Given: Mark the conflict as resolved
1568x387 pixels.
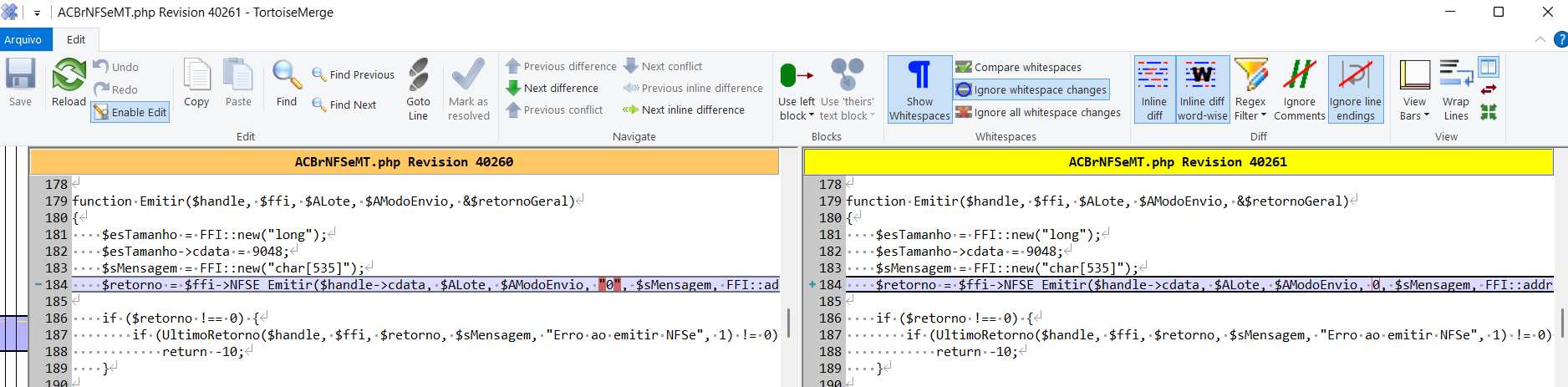Looking at the screenshot, I should point(468,89).
